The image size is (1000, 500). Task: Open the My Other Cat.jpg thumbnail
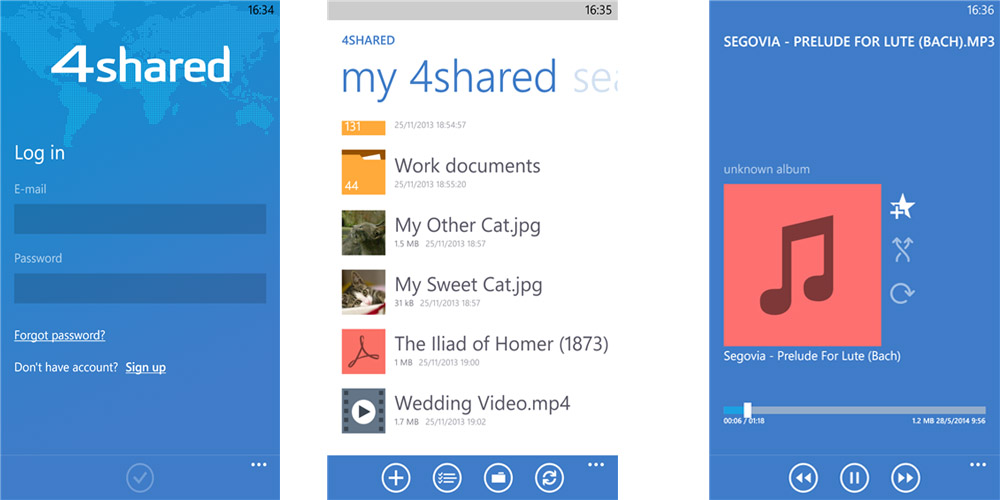[x=364, y=233]
